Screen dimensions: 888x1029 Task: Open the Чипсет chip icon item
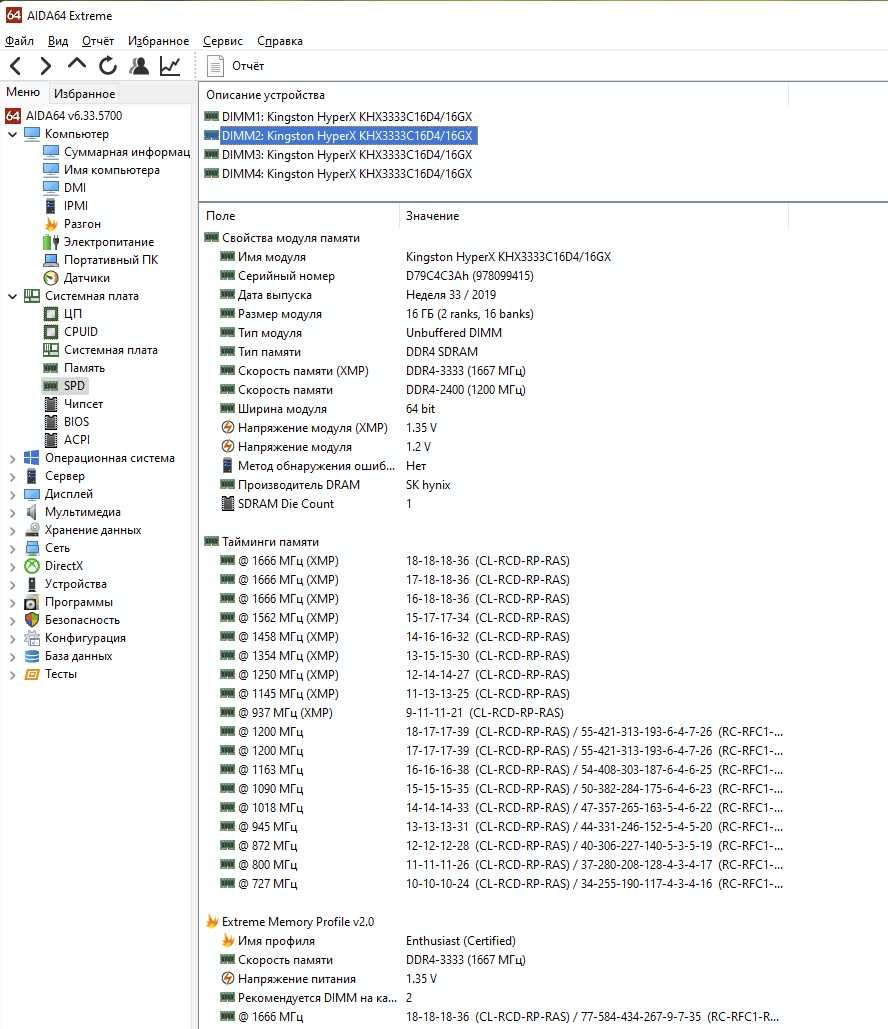(x=51, y=404)
